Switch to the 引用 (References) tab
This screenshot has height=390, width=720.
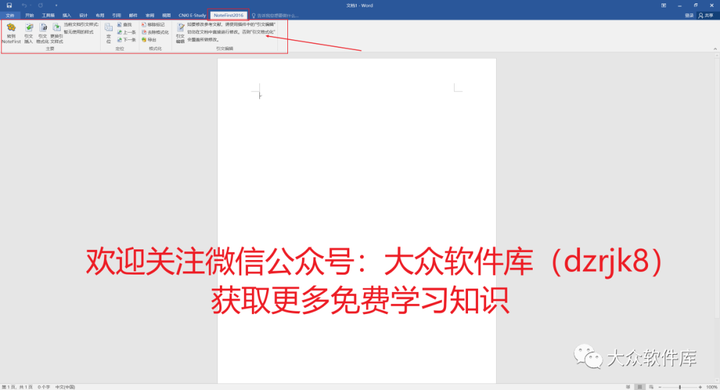pos(117,15)
